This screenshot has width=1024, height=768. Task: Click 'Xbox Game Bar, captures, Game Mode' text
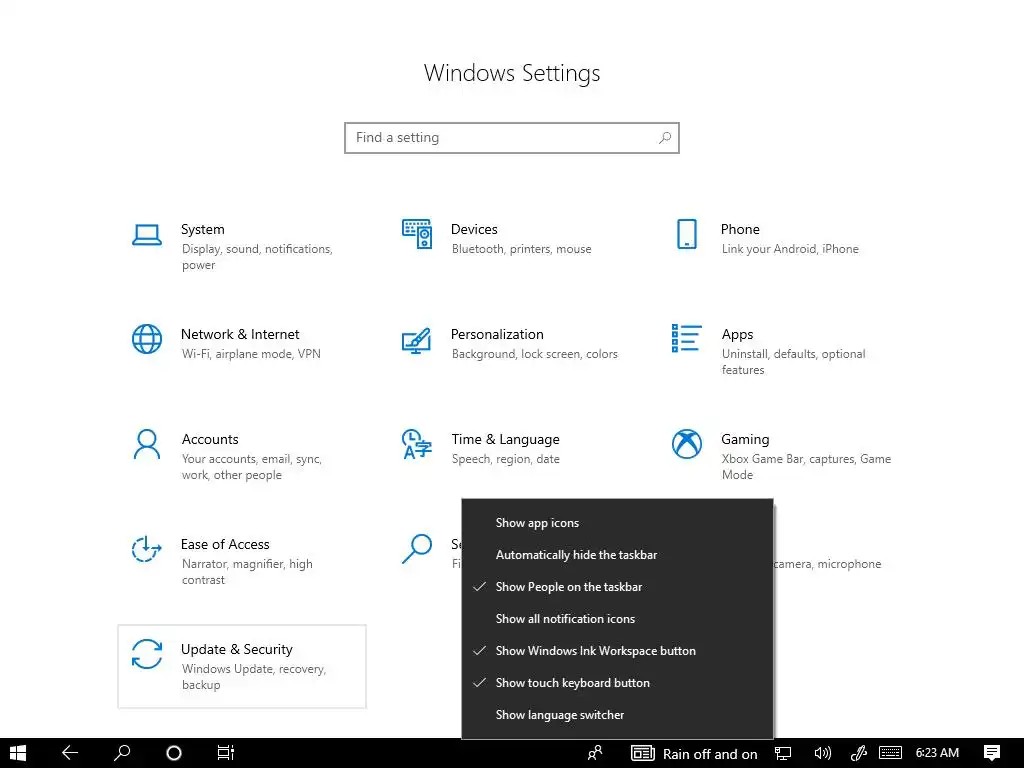(x=806, y=467)
